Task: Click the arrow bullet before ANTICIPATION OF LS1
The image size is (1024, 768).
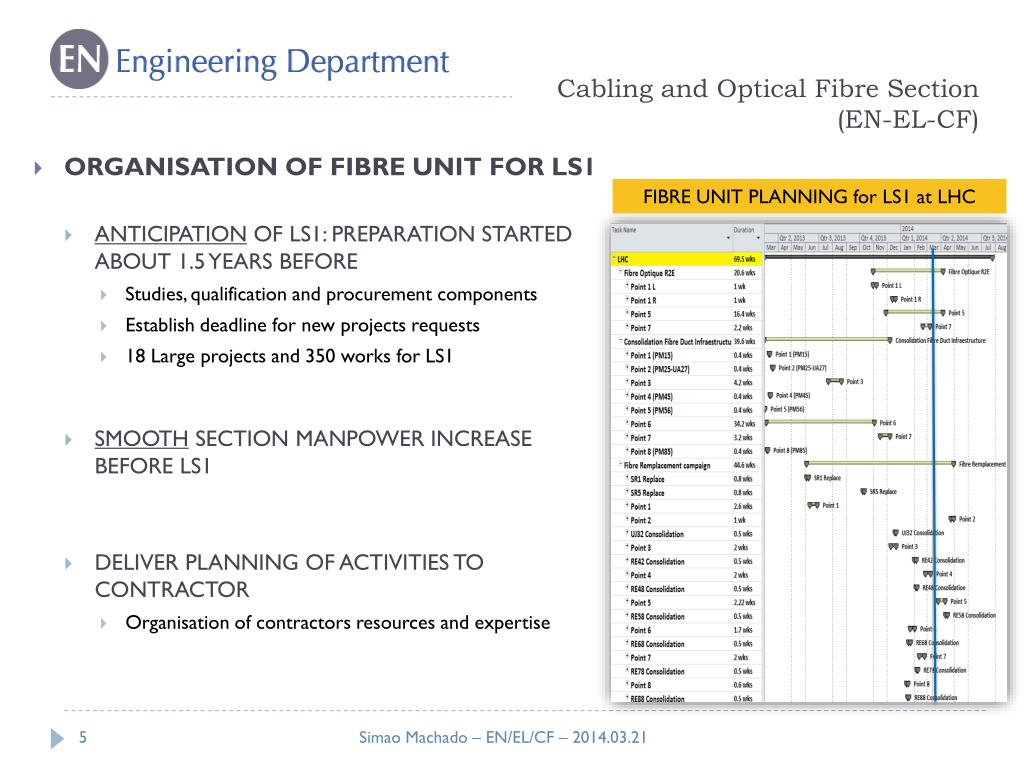Action: pyautogui.click(x=69, y=235)
